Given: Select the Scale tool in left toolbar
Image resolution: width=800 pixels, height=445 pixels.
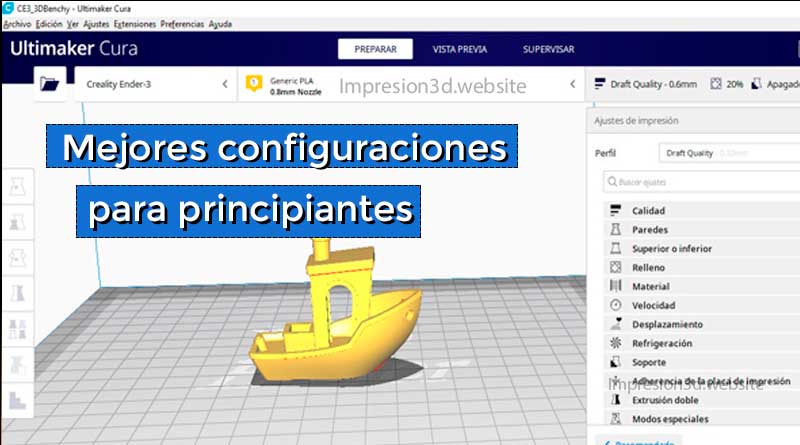Looking at the screenshot, I should tap(17, 222).
